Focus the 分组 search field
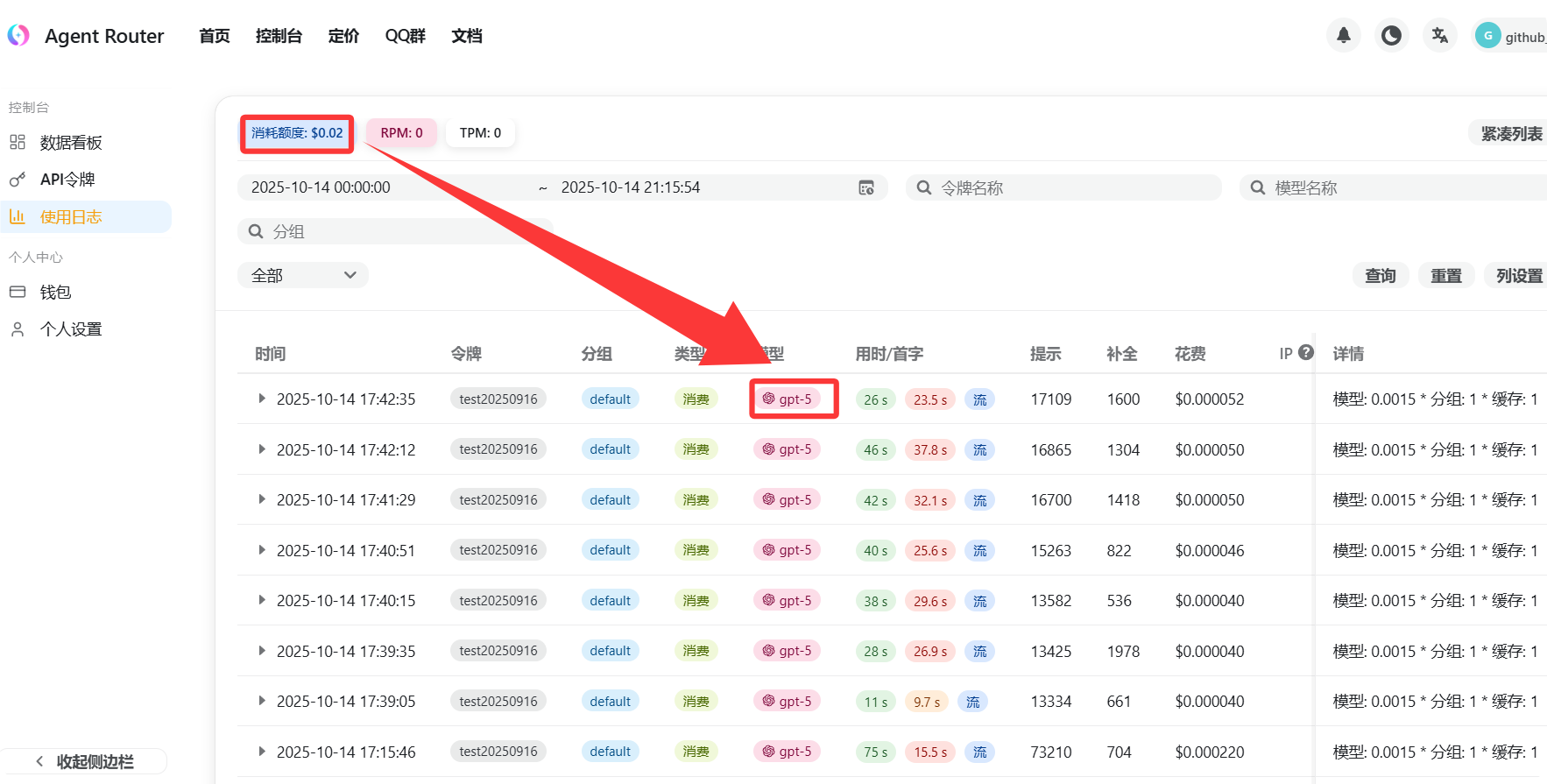This screenshot has width=1547, height=784. coord(394,231)
